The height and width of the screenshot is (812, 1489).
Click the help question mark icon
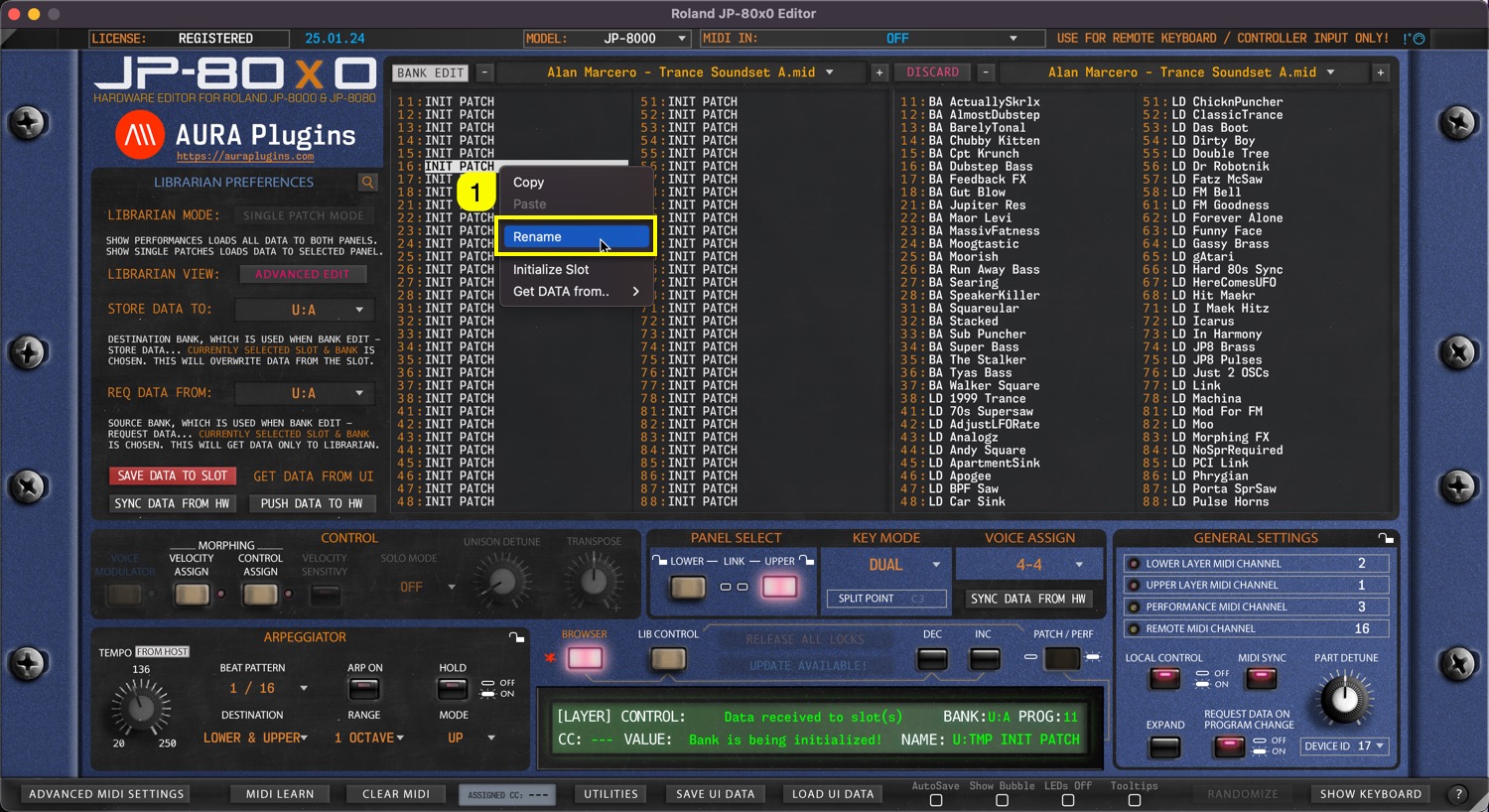(1458, 794)
